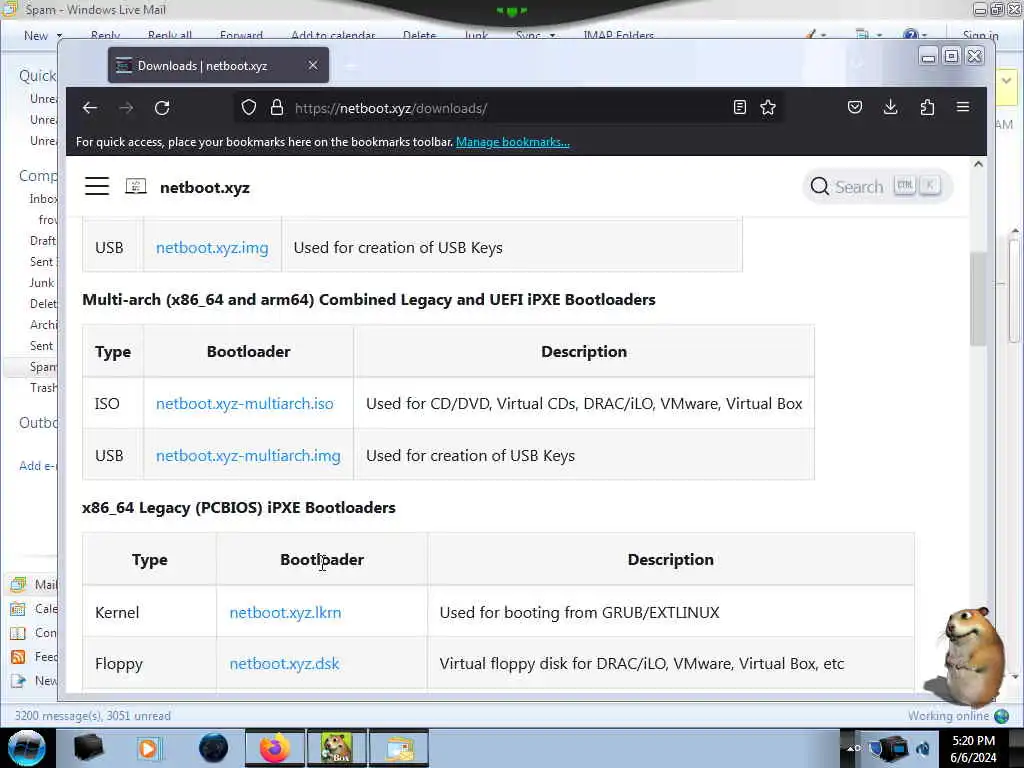Select the Spam folder in Live Mail

click(x=43, y=367)
